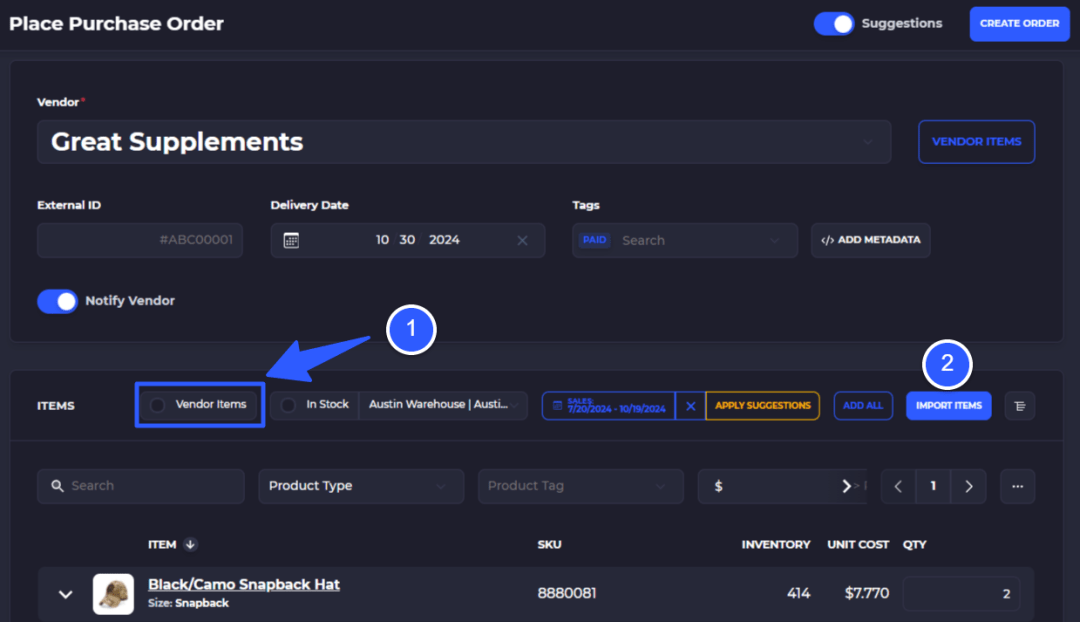
Task: Open the Great Supplements vendor dropdown
Action: (x=464, y=142)
